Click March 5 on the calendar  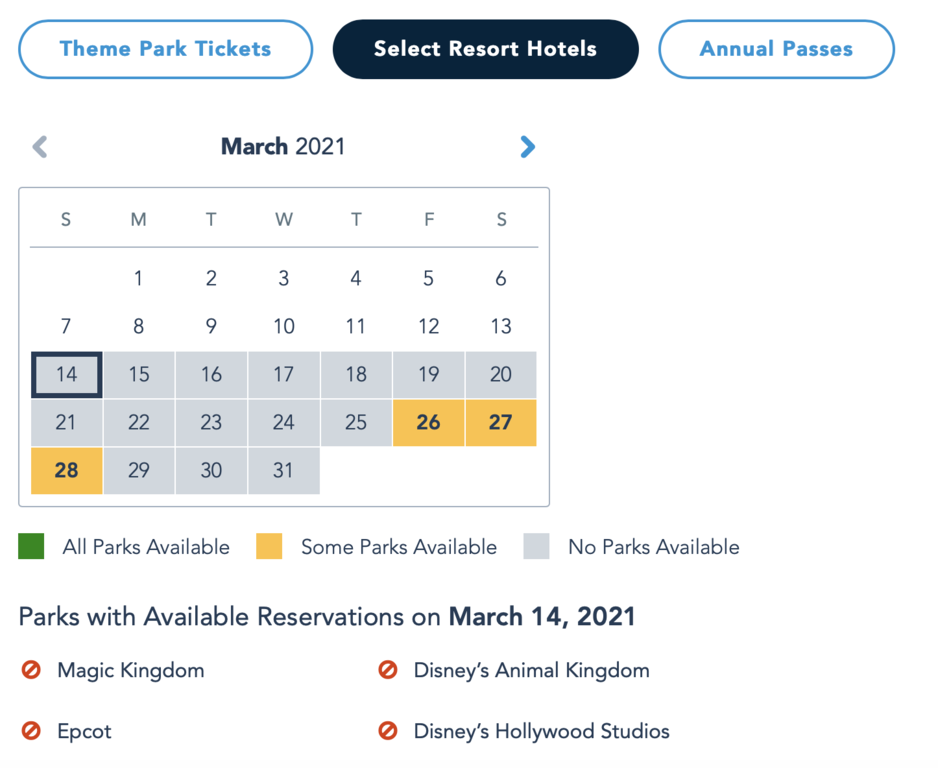pos(428,279)
